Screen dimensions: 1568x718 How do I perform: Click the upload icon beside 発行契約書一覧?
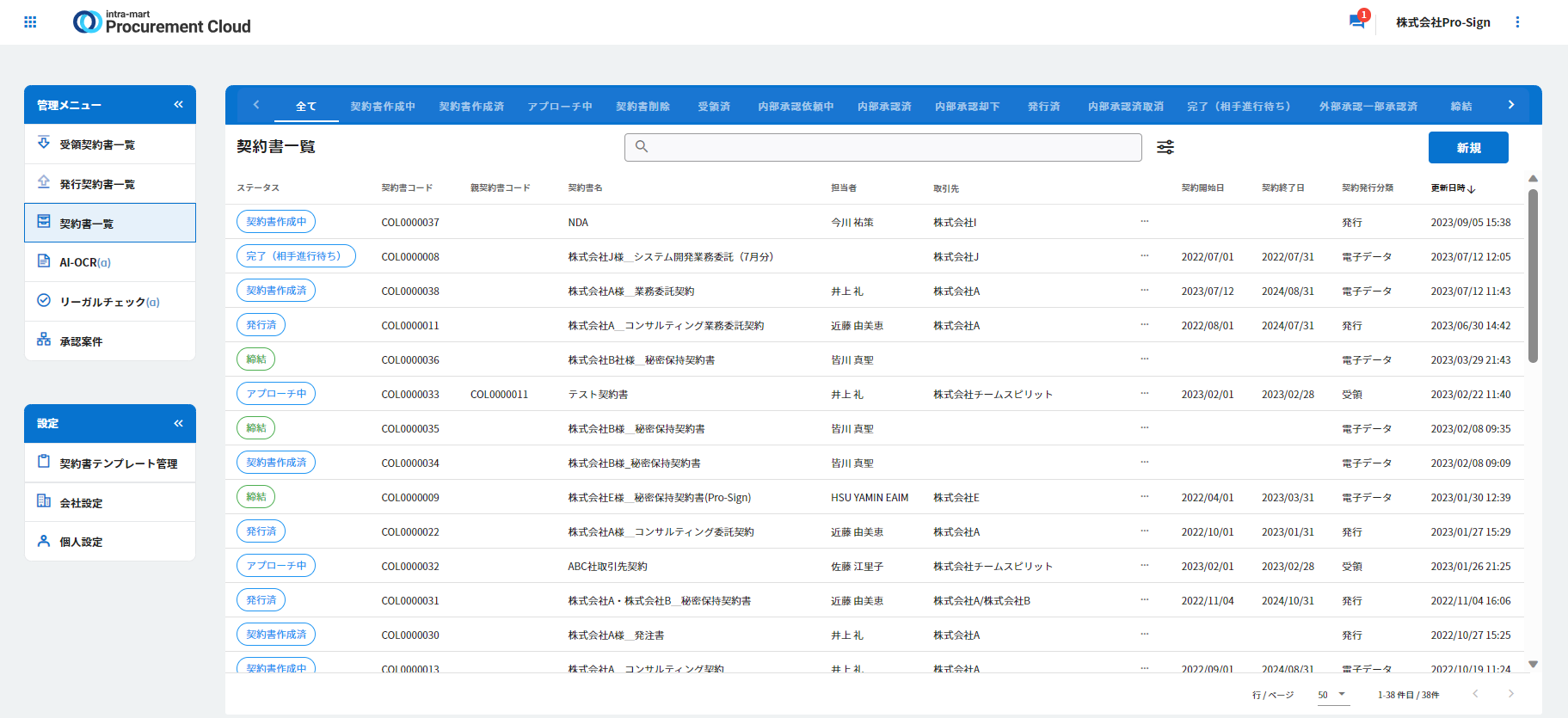[x=44, y=182]
